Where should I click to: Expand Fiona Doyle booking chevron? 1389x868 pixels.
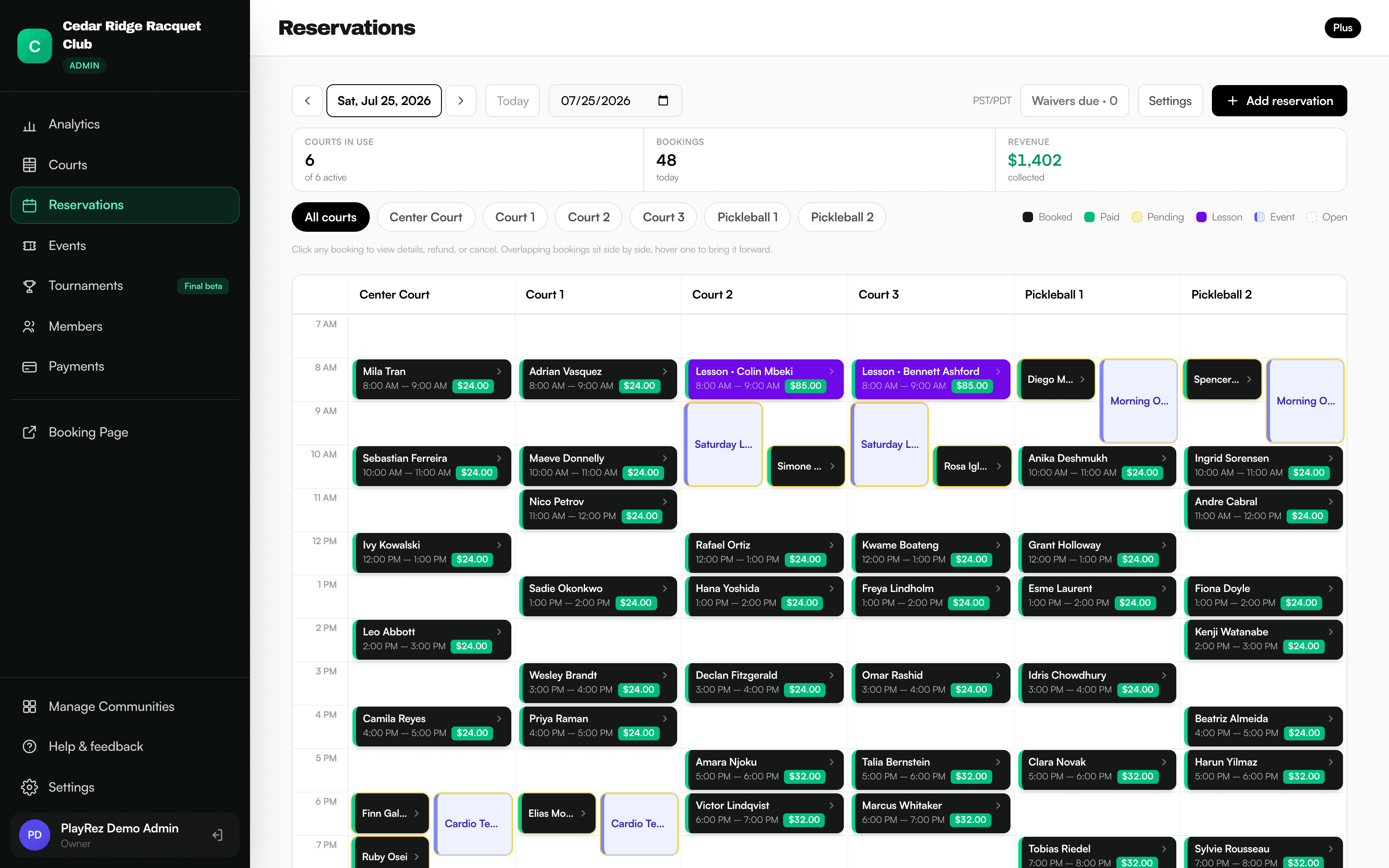1330,589
